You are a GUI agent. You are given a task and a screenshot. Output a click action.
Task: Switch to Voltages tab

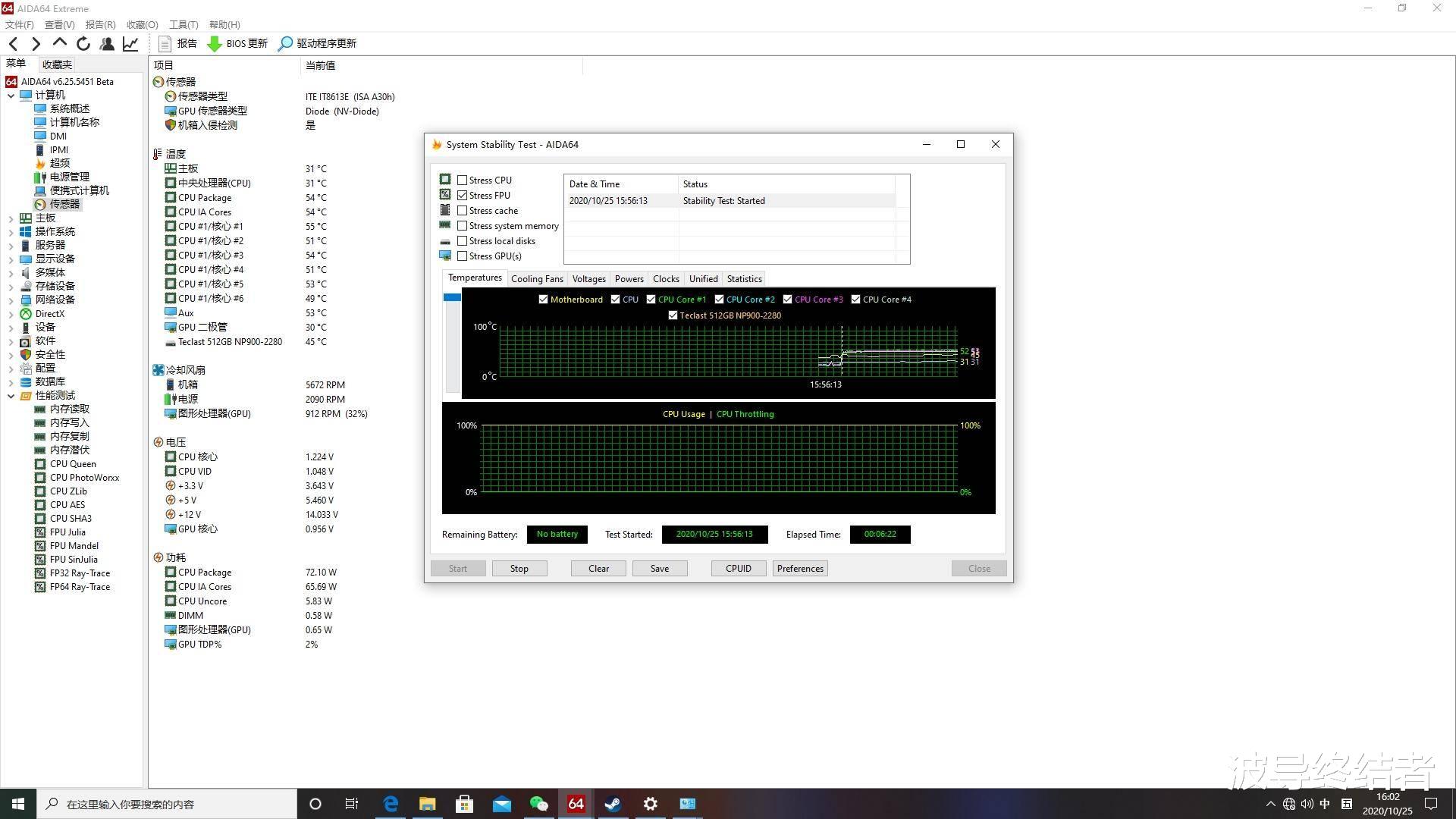(588, 279)
